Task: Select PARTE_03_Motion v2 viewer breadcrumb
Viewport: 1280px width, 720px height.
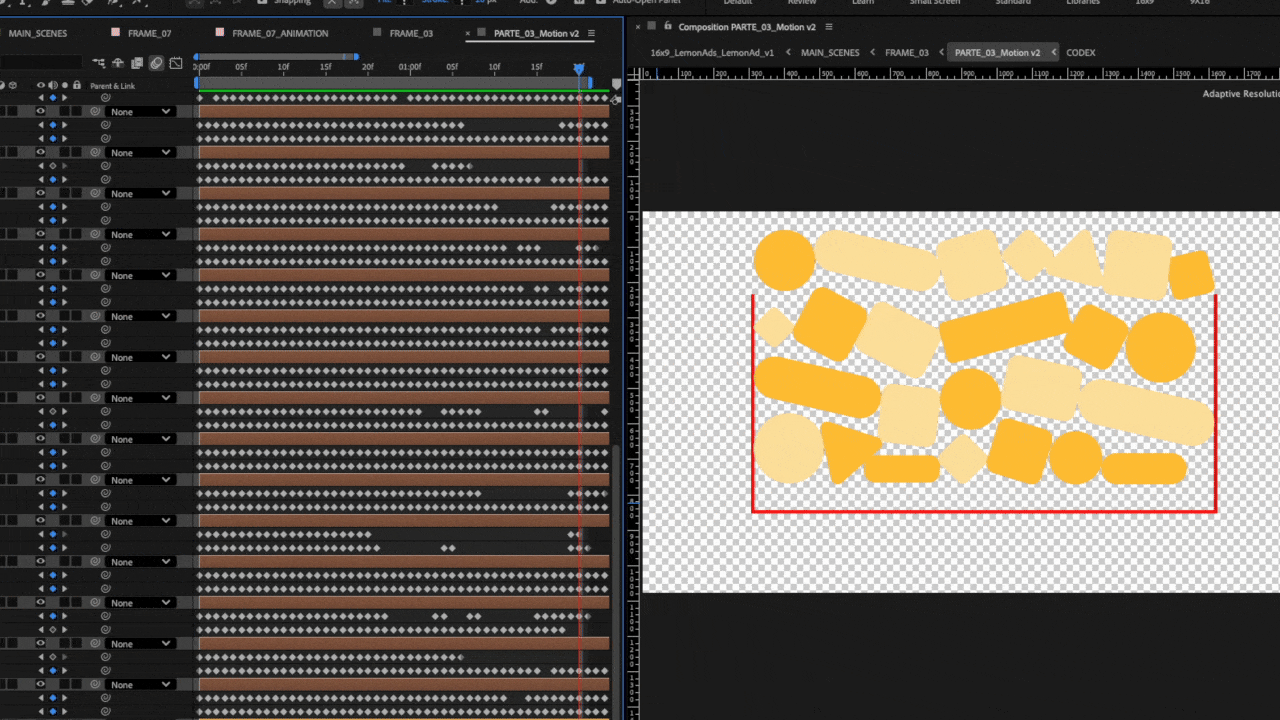Action: pyautogui.click(x=997, y=52)
